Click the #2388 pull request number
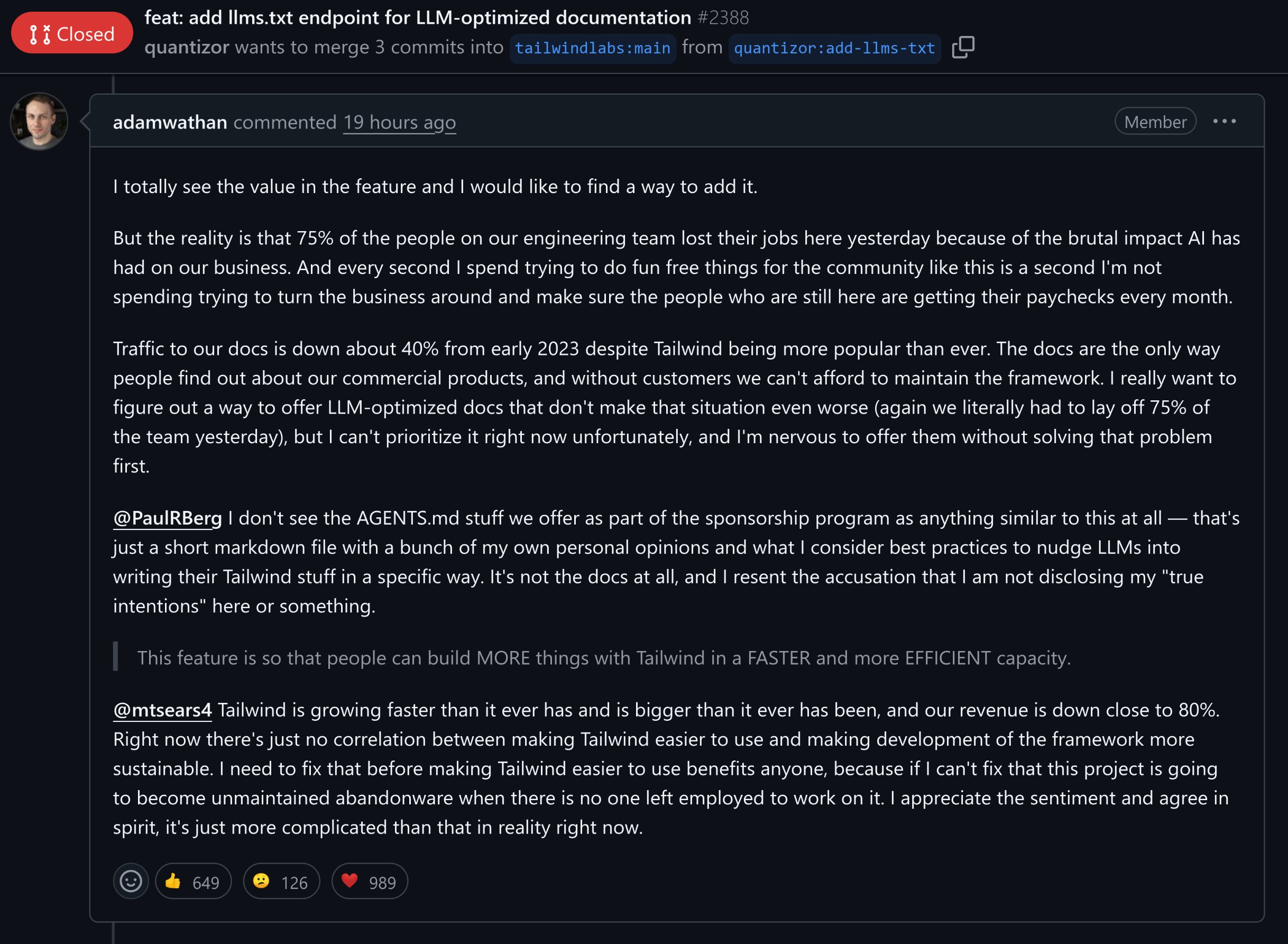The width and height of the screenshot is (1288, 944). (x=723, y=17)
